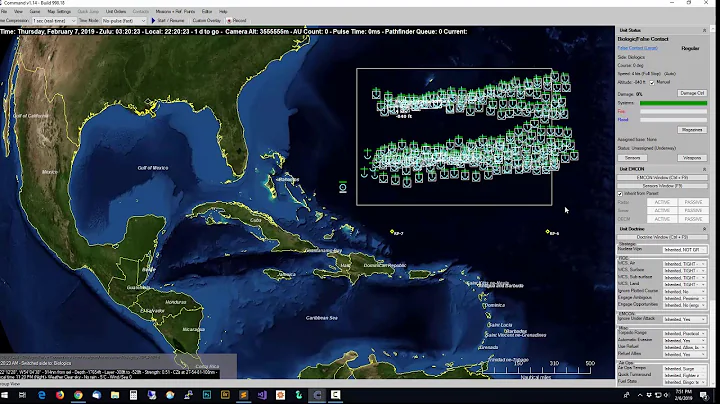Open the File menu
This screenshot has width=720, height=404.
(4, 11)
